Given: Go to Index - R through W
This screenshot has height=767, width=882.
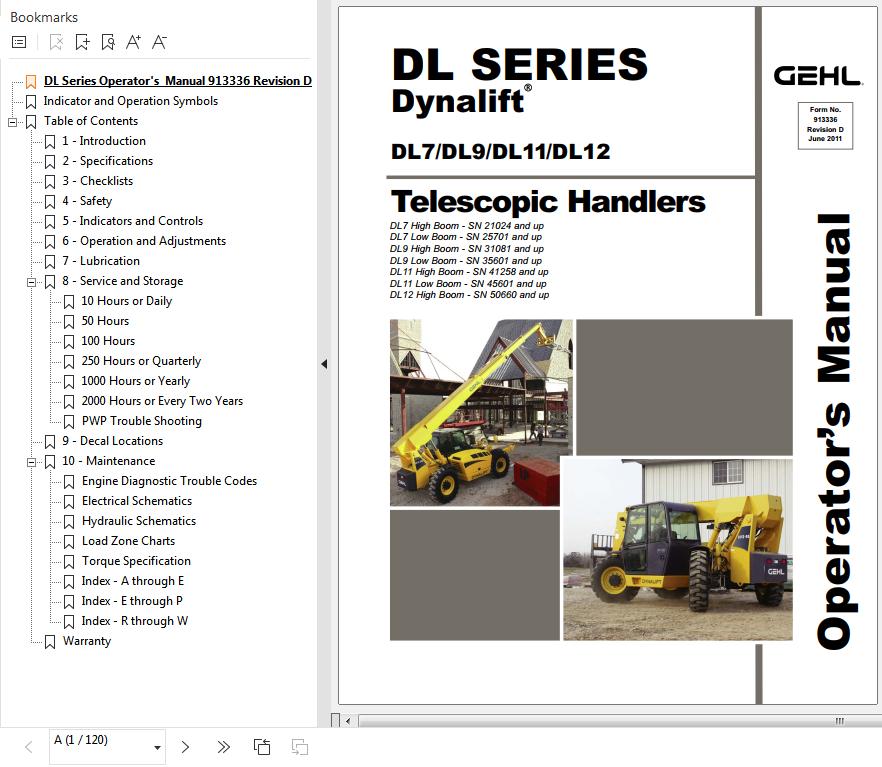Looking at the screenshot, I should pos(134,621).
